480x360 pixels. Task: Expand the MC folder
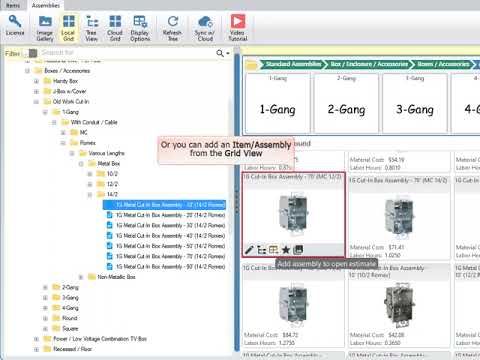(x=63, y=133)
